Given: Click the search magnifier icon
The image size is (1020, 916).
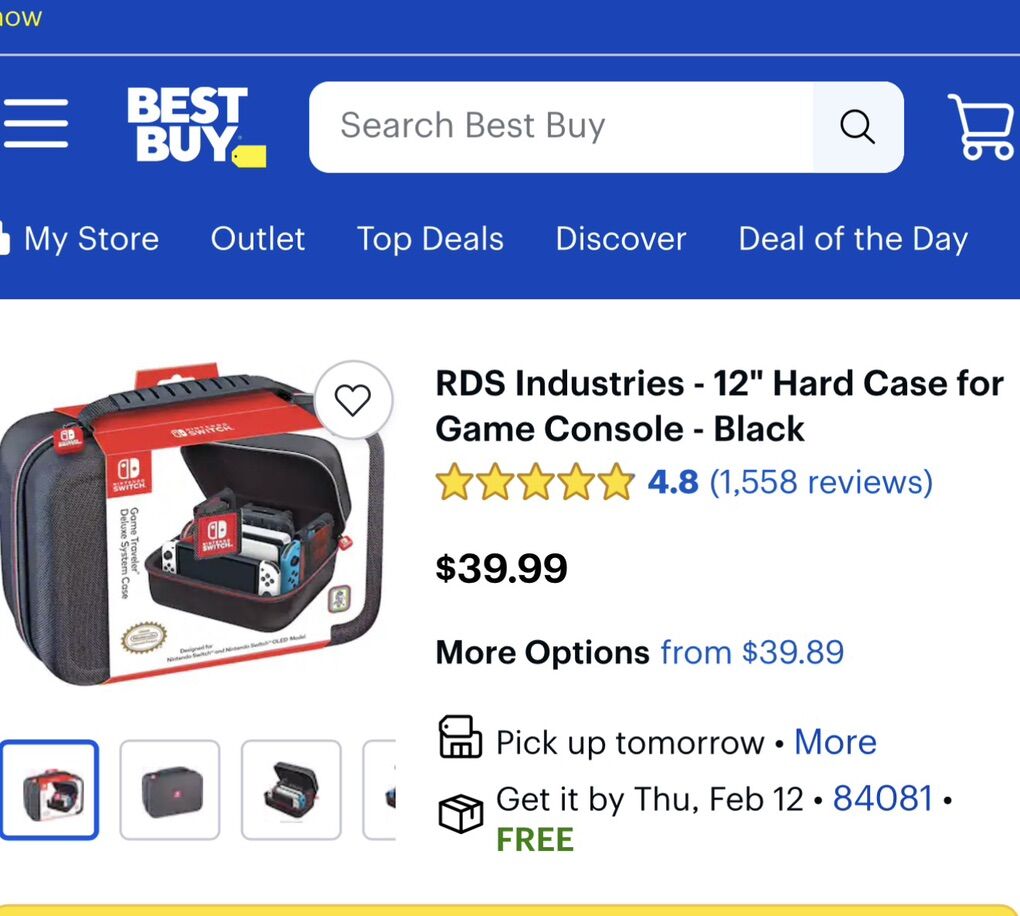Looking at the screenshot, I should [x=857, y=127].
